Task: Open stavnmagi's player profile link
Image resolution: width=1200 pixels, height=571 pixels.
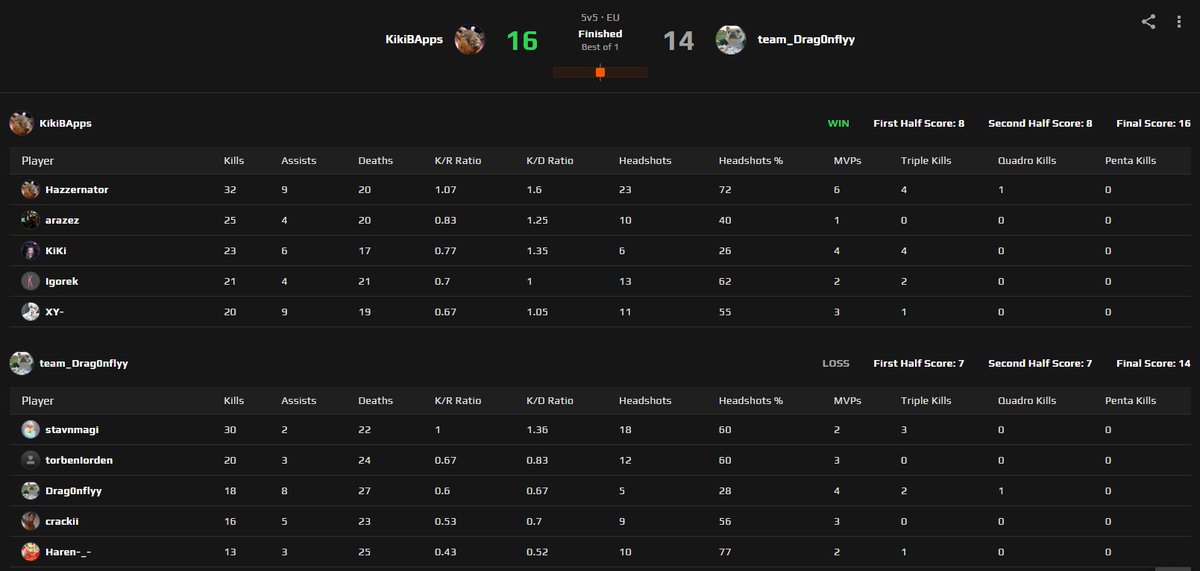Action: (72, 429)
